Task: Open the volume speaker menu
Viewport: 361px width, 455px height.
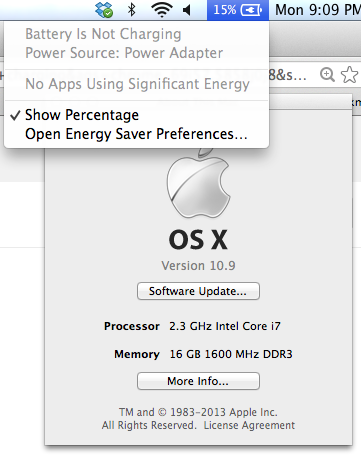Action: 187,10
